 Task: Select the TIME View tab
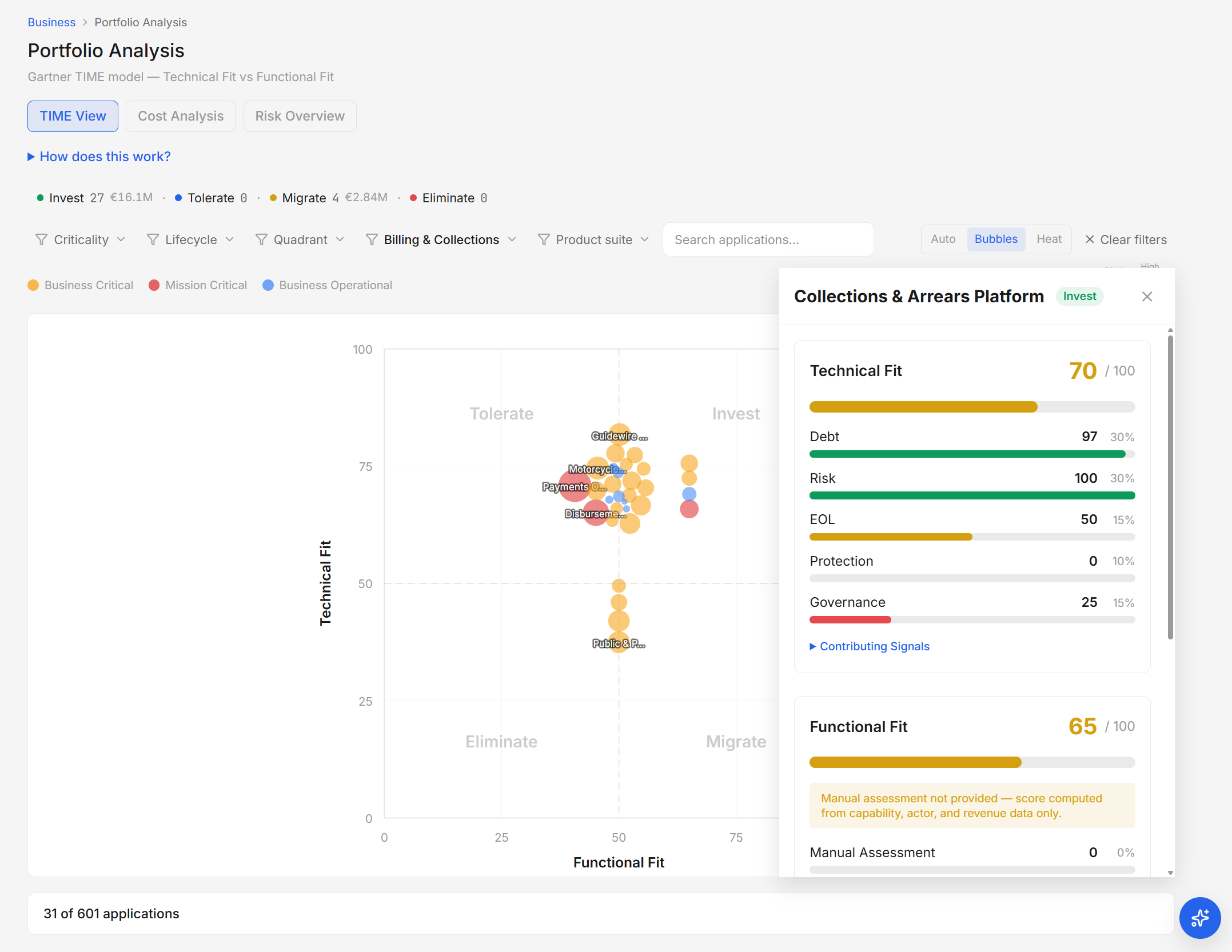[x=73, y=116]
